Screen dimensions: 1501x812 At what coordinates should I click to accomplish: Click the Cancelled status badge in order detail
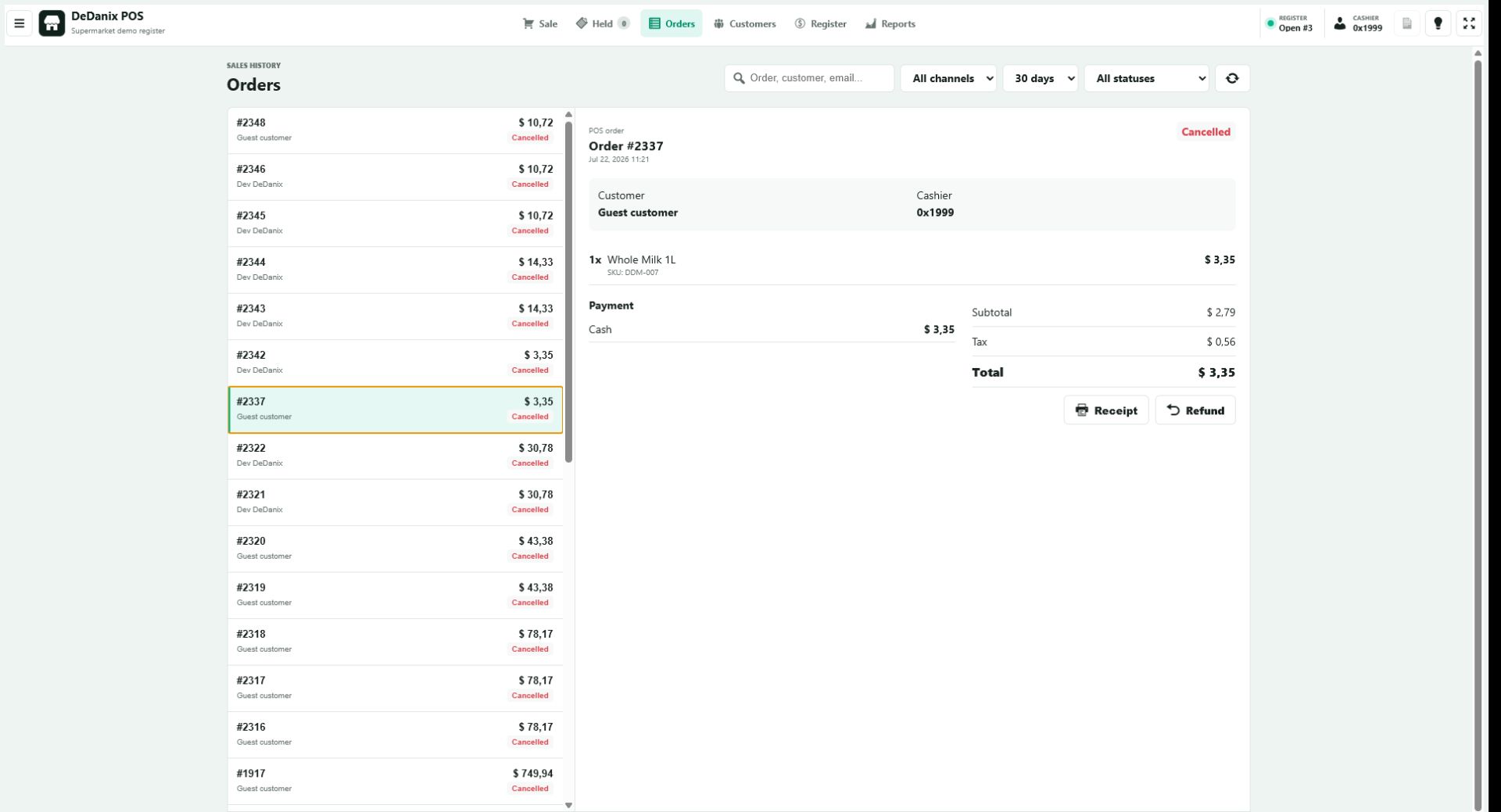click(x=1205, y=132)
